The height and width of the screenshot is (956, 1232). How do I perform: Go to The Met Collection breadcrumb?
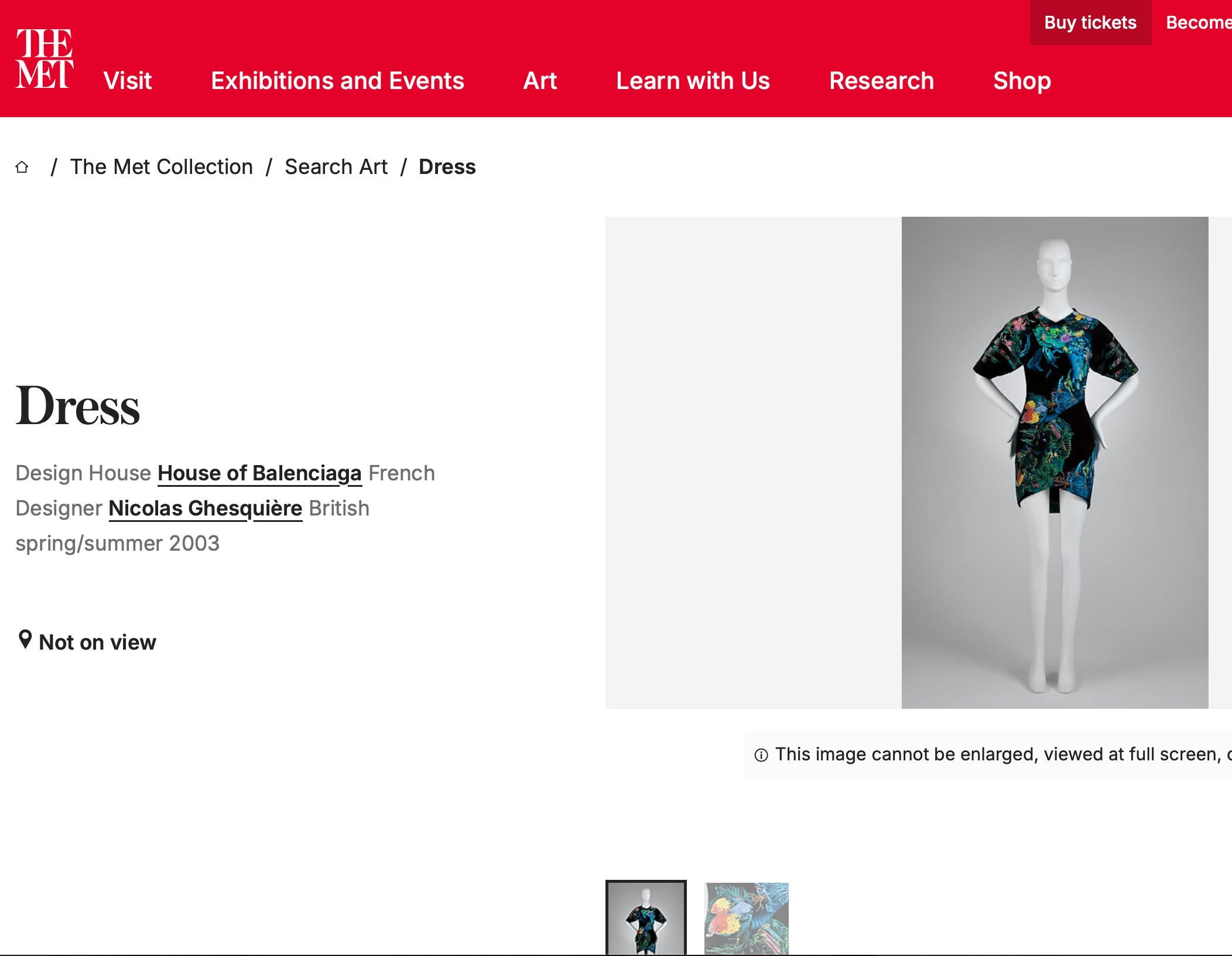(162, 167)
